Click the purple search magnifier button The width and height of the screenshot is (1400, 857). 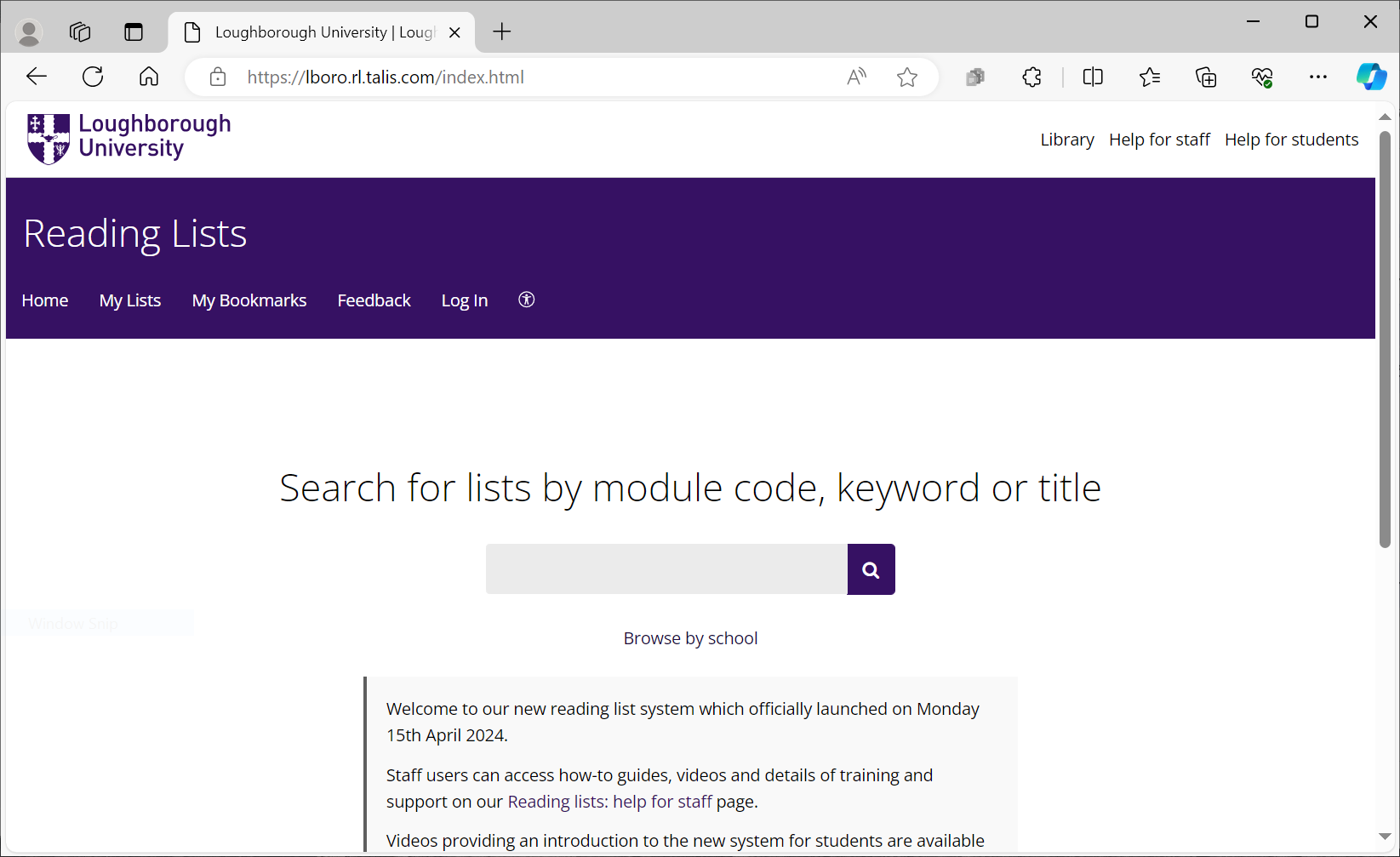[871, 569]
